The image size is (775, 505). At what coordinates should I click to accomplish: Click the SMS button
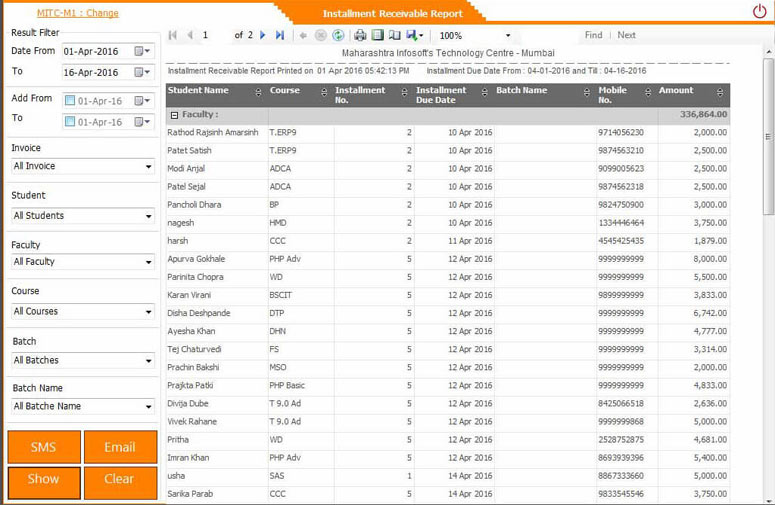44,447
